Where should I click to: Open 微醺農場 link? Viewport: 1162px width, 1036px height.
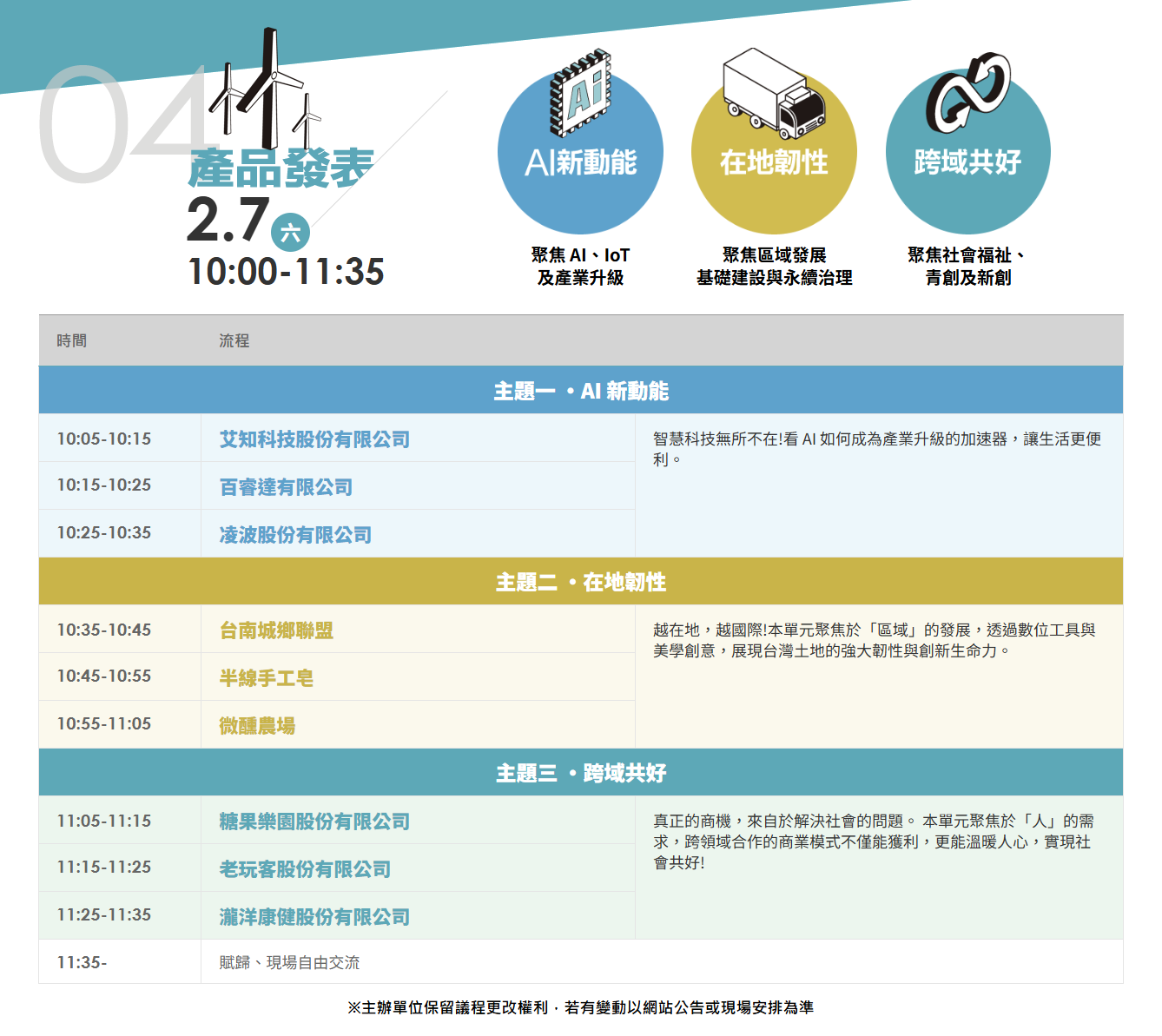click(x=257, y=726)
